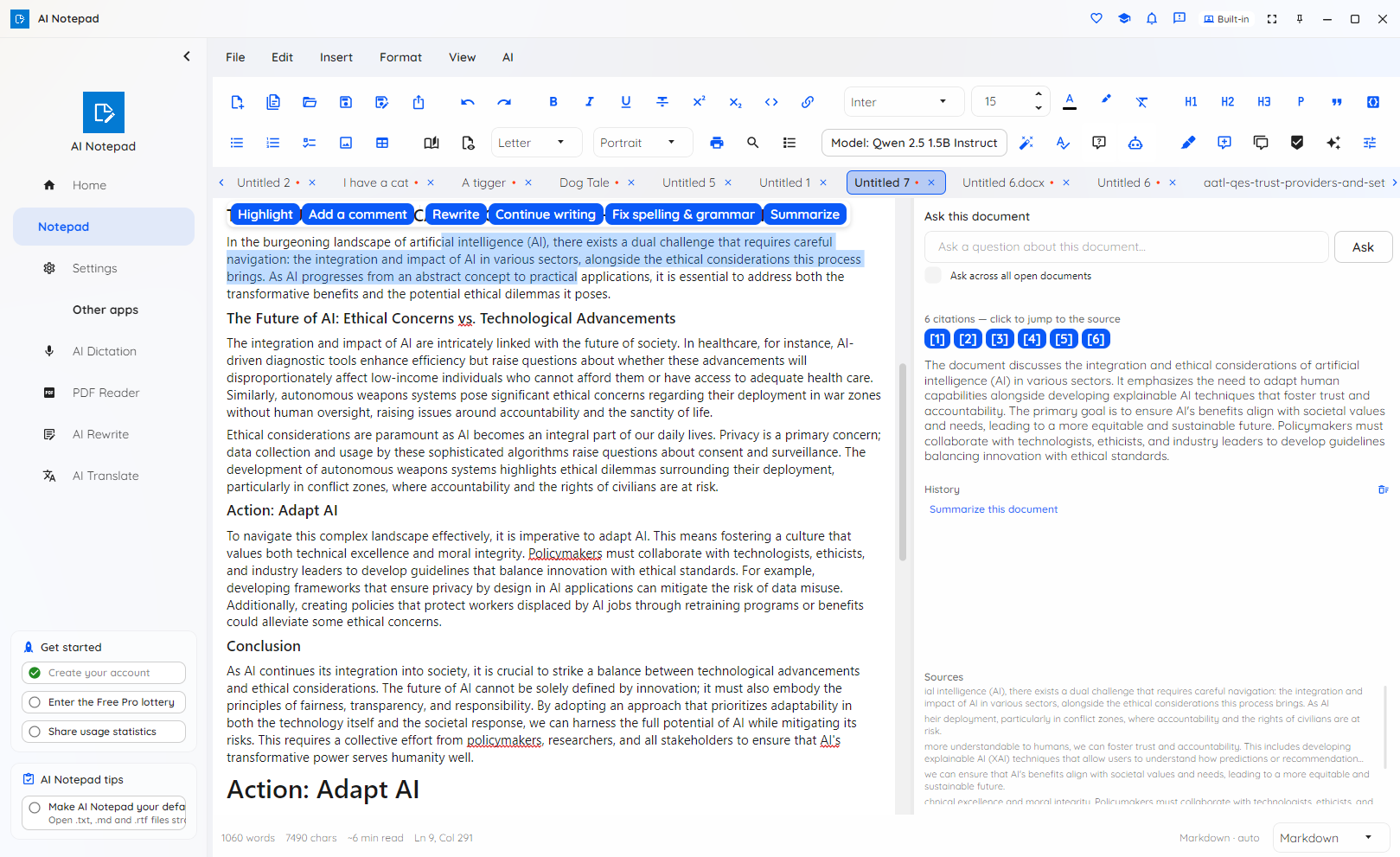Insert inline code with the angle-brackets icon
The width and height of the screenshot is (1400, 857).
[x=771, y=102]
